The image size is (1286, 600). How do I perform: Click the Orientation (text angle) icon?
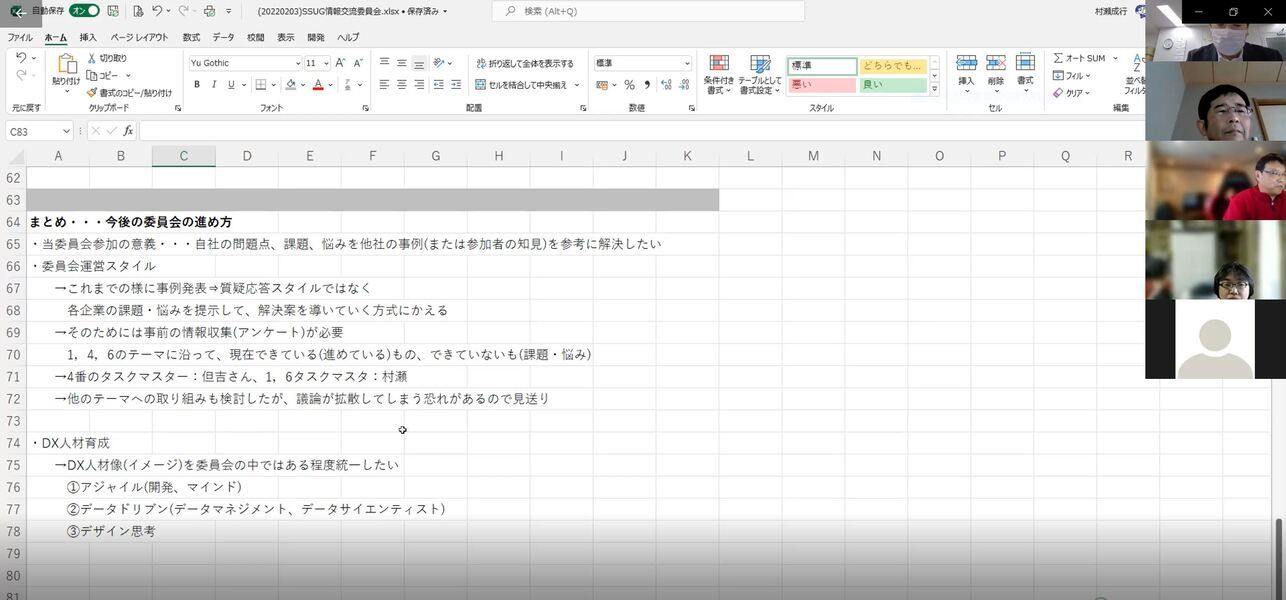[441, 63]
